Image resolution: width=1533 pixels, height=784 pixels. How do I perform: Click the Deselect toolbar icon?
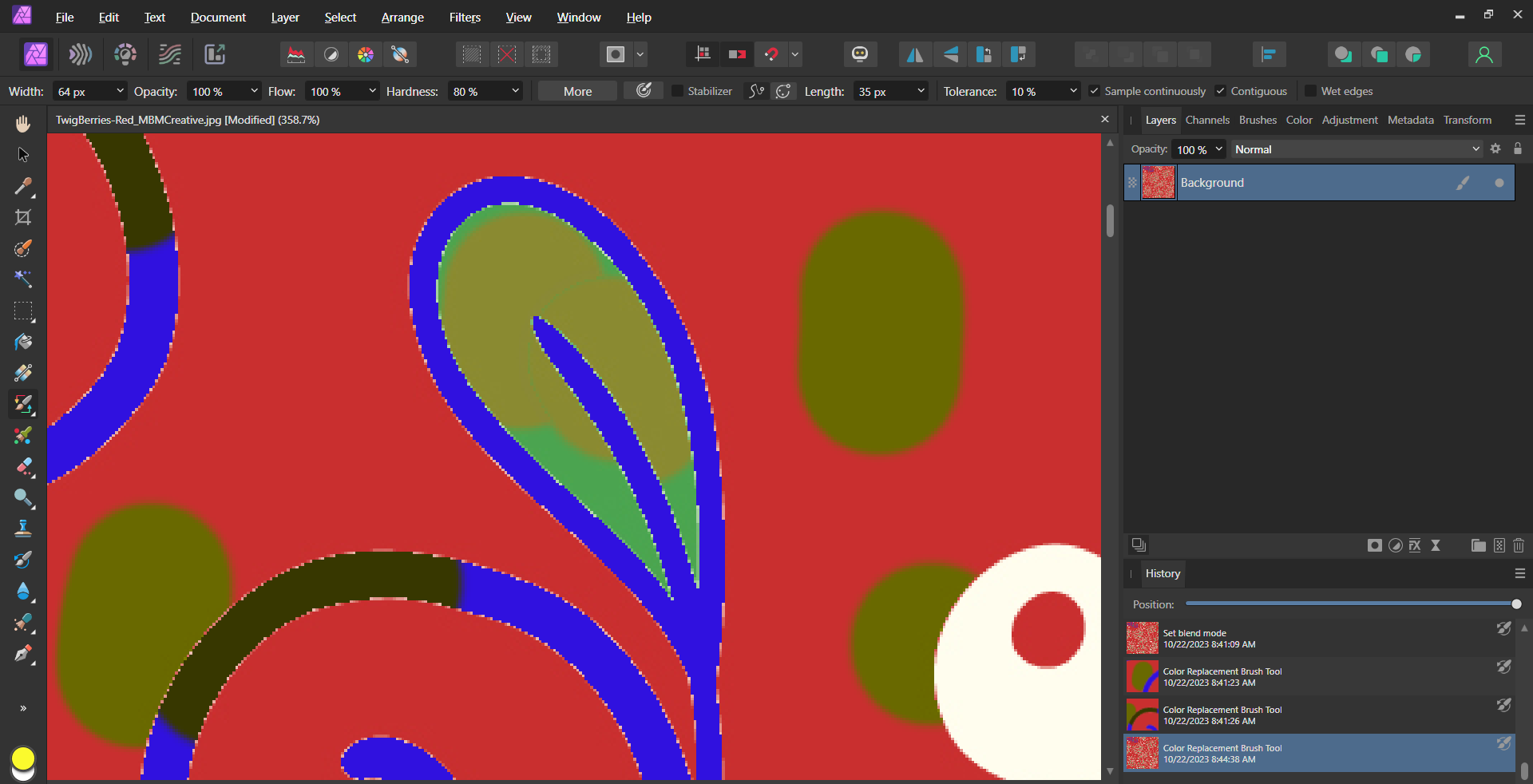click(507, 54)
